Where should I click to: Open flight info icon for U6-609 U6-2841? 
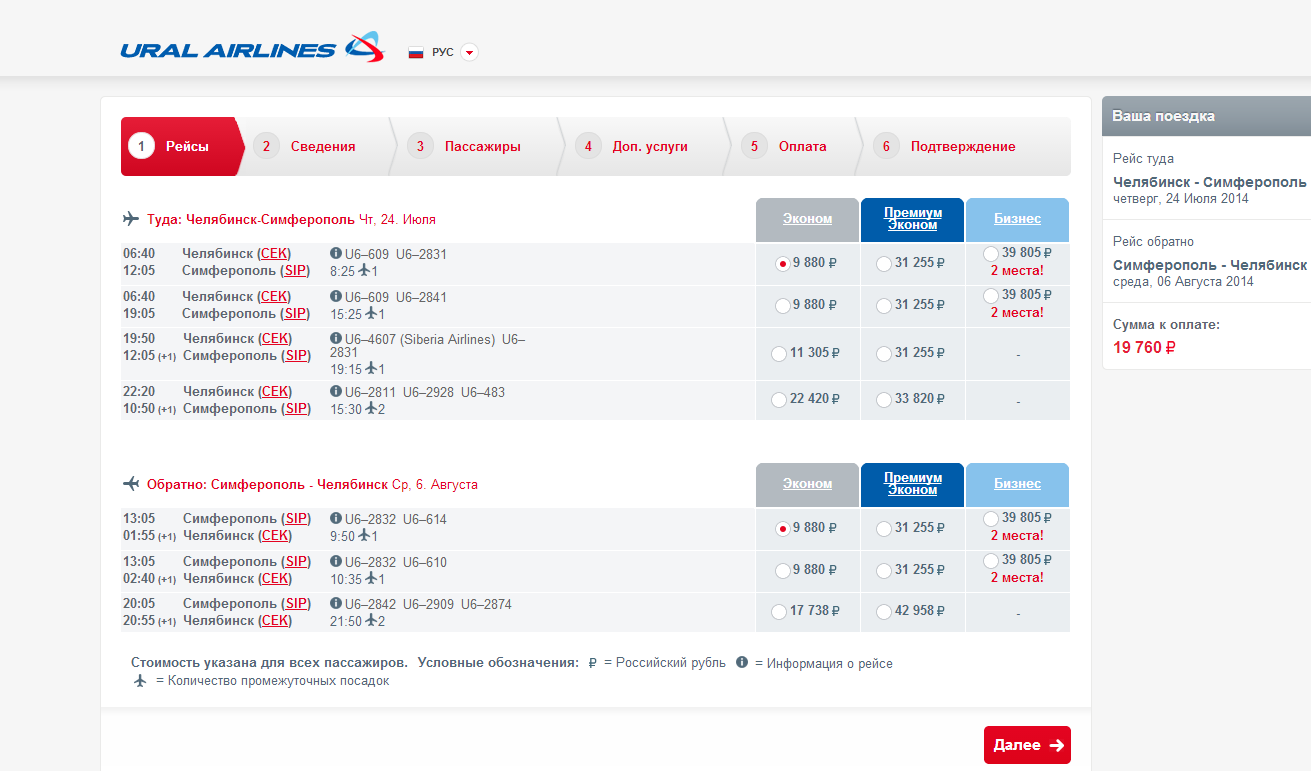(336, 297)
